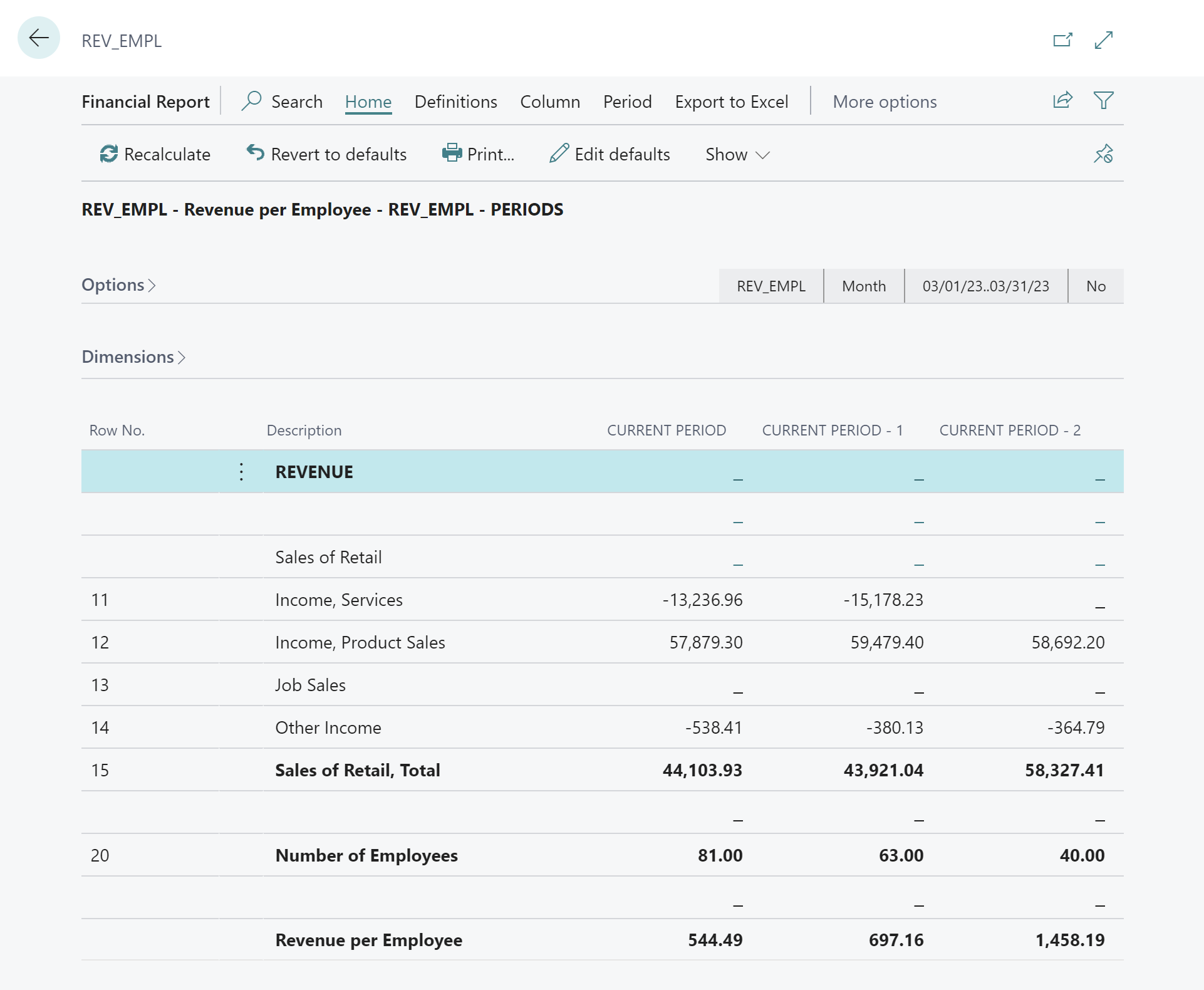Select the Definitions tab
The height and width of the screenshot is (990, 1204).
point(455,101)
